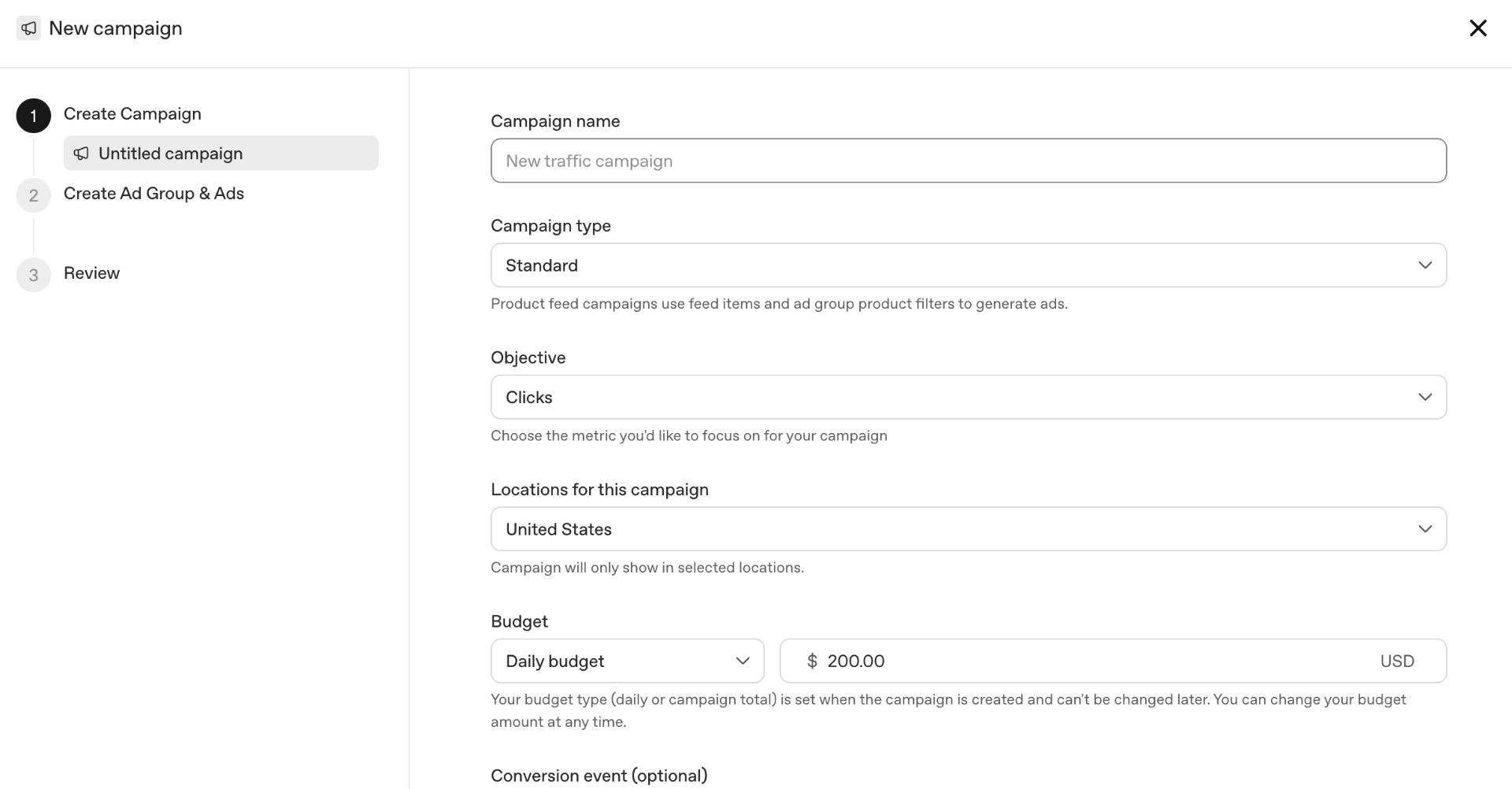Close the New campaign dialog
The height and width of the screenshot is (789, 1512).
click(1477, 28)
